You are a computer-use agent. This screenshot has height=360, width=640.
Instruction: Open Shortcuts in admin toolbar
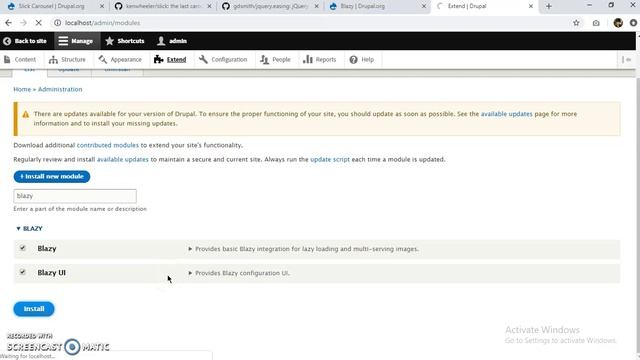point(125,41)
